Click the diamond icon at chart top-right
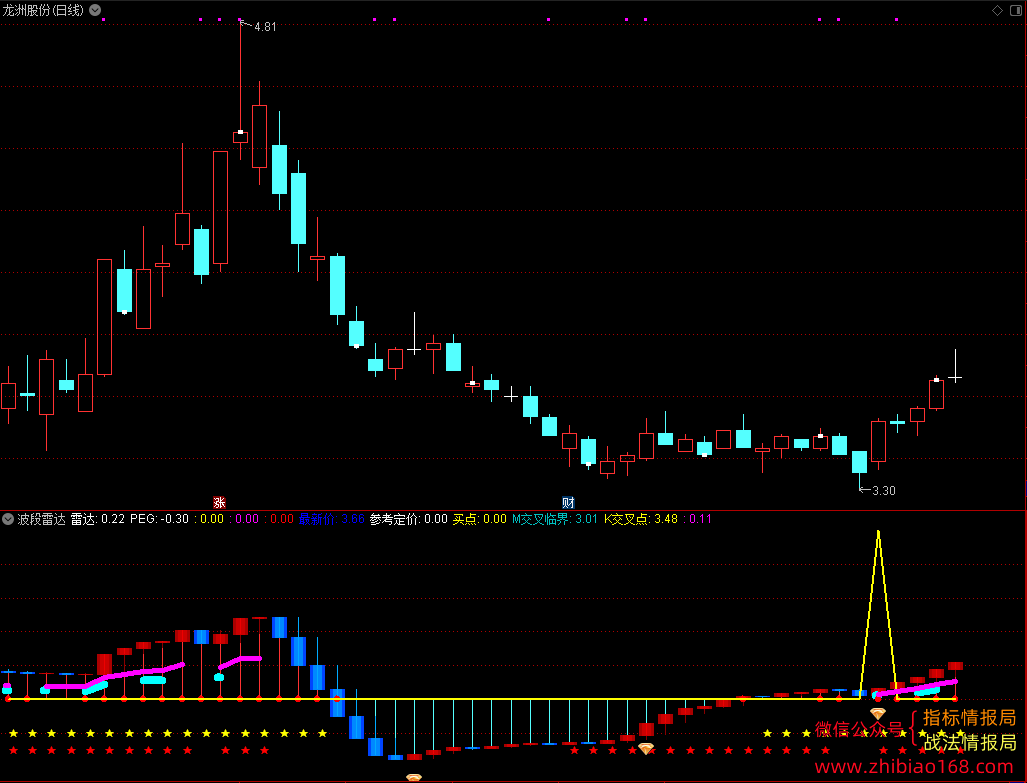This screenshot has width=1027, height=783. pyautogui.click(x=997, y=10)
